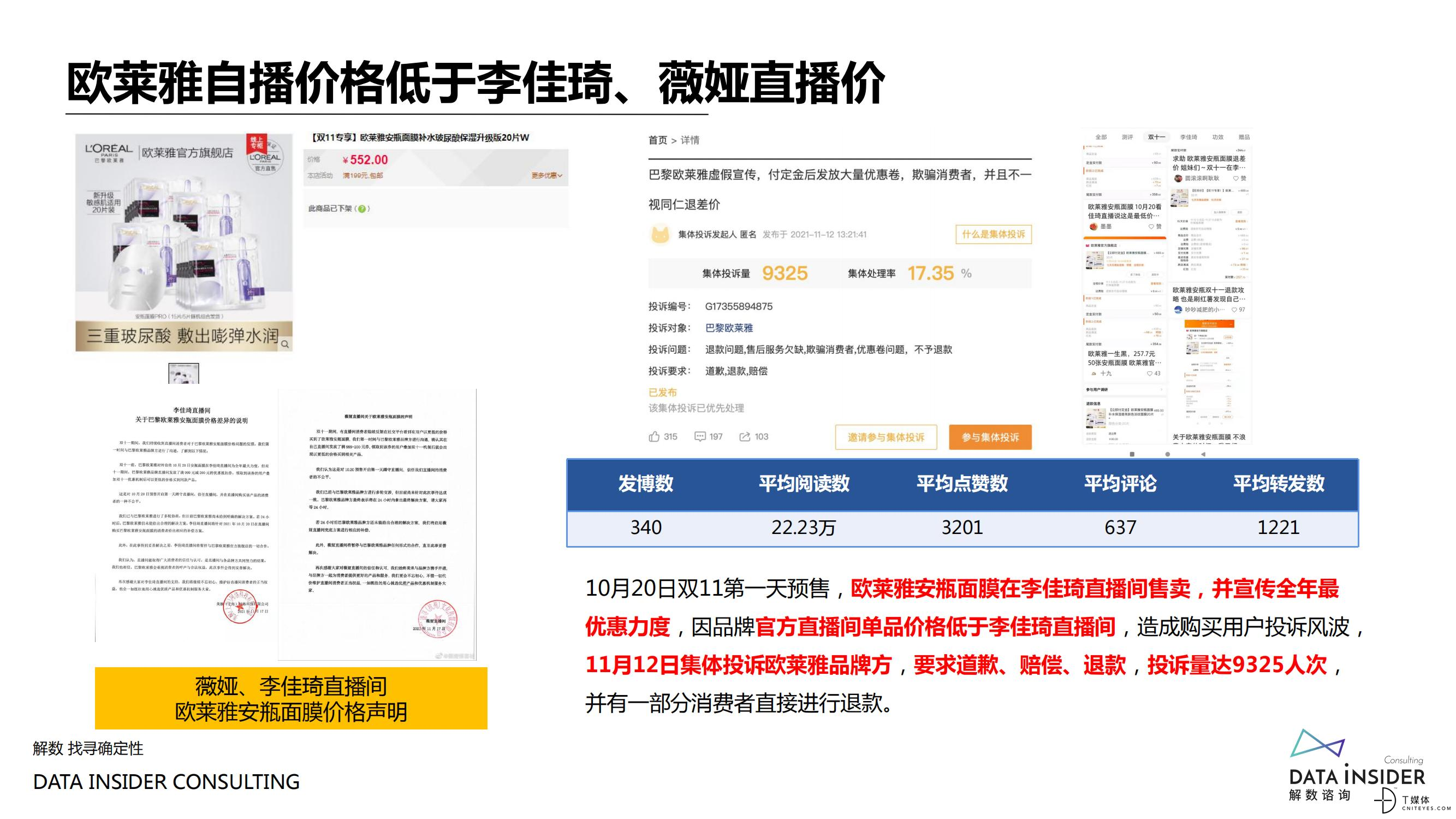This screenshot has width=1456, height=819.
Task: Click the share icon showing 103
Action: click(x=745, y=436)
